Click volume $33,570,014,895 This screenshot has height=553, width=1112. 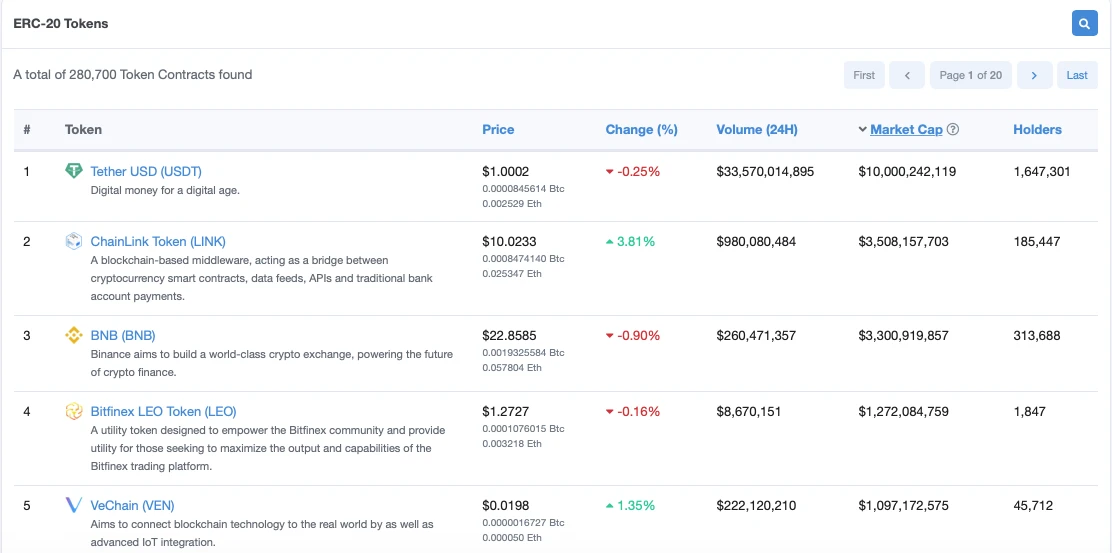point(765,171)
